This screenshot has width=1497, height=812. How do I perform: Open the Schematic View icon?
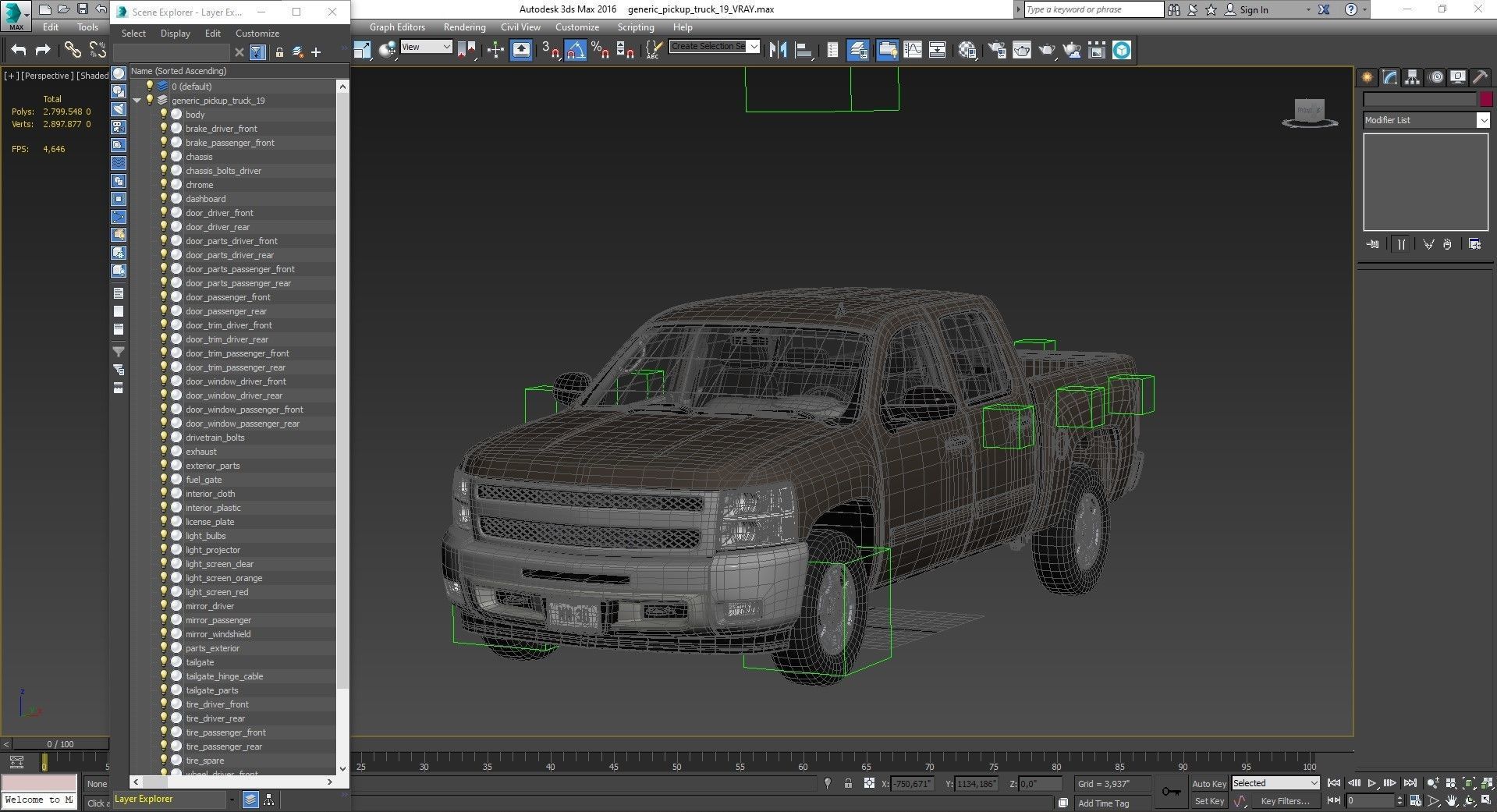(x=938, y=50)
